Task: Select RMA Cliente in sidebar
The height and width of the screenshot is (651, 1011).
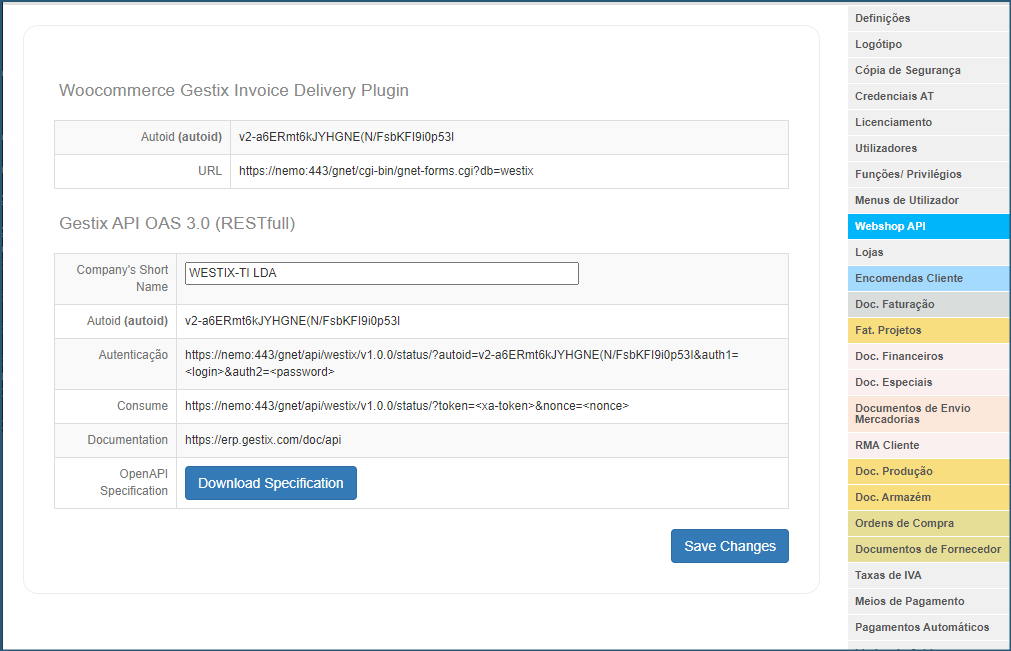Action: (x=928, y=445)
